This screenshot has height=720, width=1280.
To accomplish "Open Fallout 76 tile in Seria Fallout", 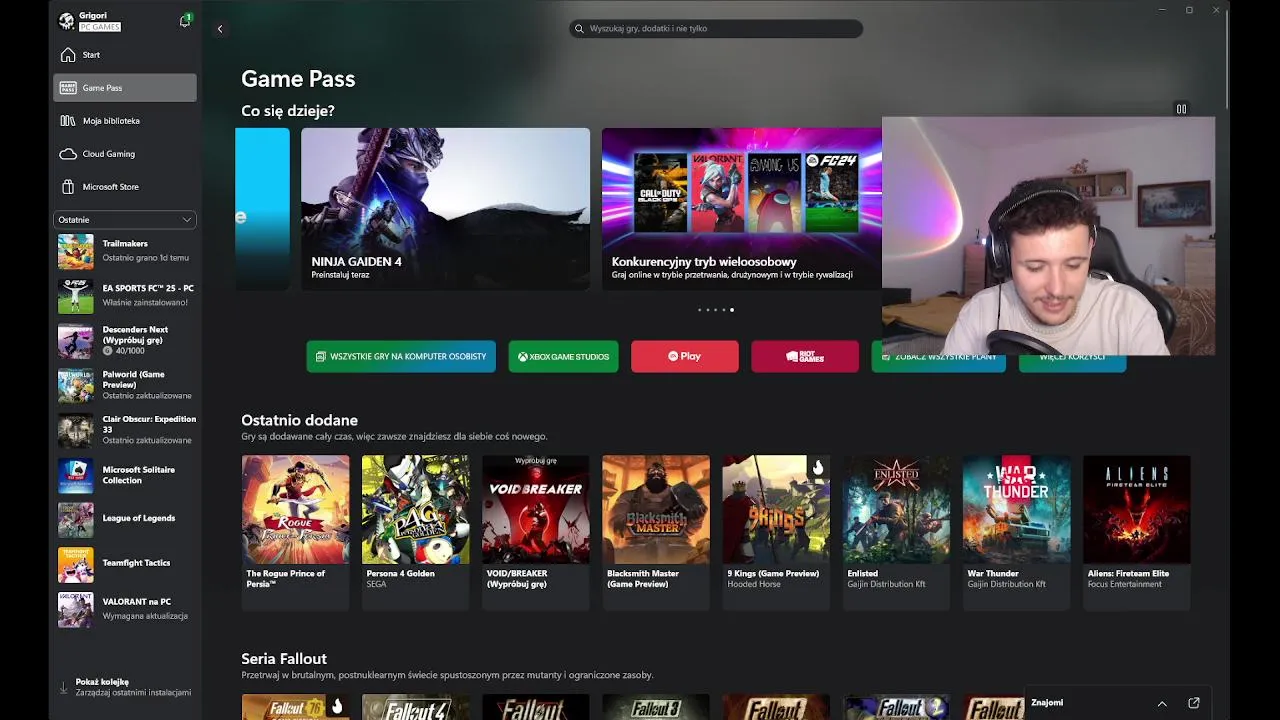I will [296, 707].
